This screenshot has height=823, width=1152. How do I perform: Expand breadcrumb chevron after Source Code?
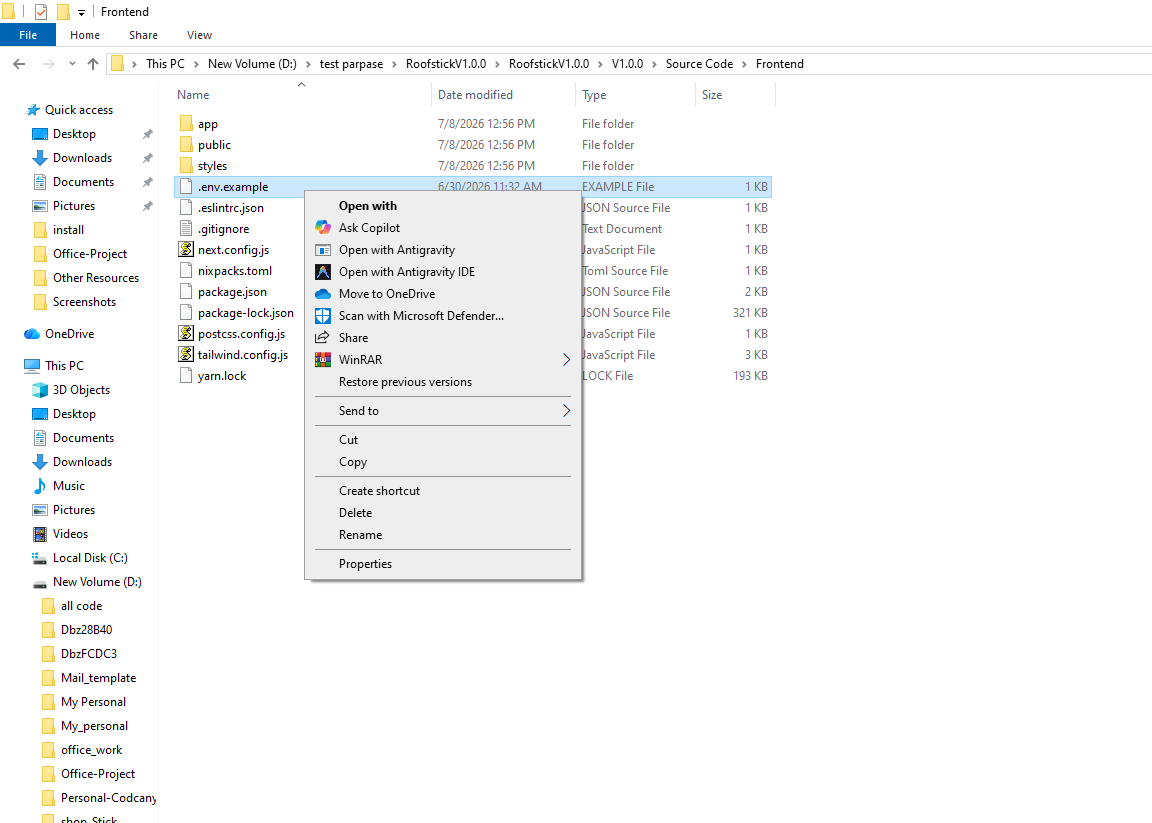tap(744, 64)
